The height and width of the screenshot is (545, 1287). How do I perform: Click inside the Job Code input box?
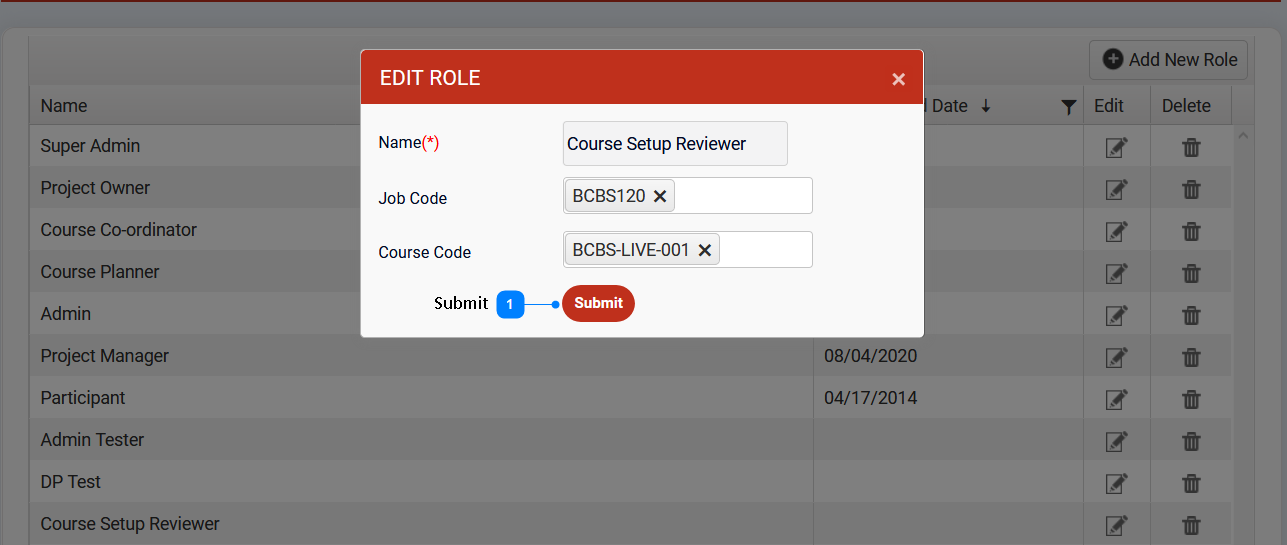[x=745, y=196]
